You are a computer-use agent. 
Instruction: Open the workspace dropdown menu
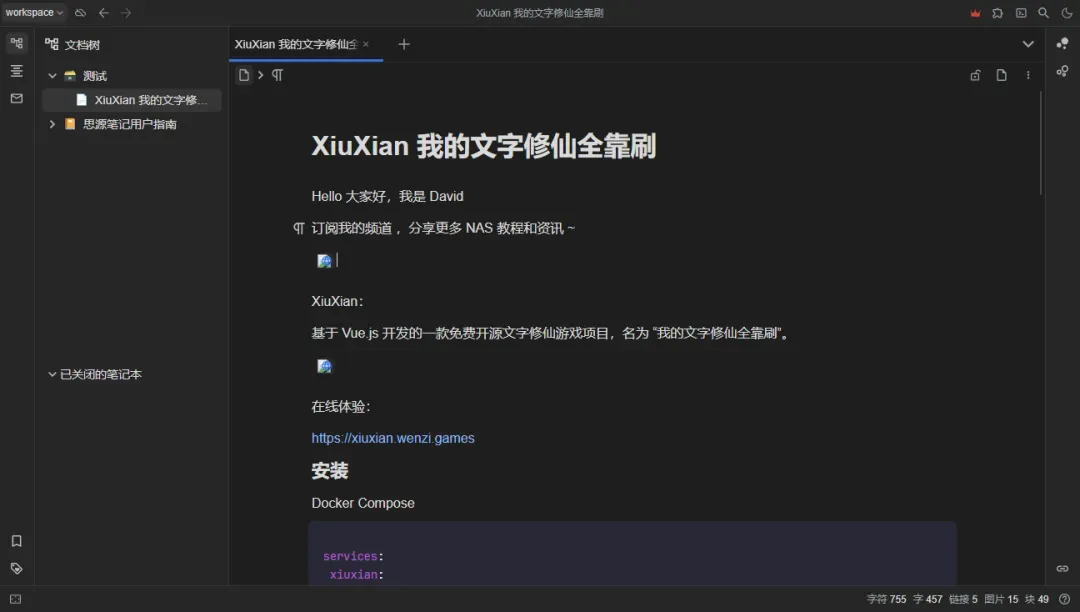tap(34, 12)
